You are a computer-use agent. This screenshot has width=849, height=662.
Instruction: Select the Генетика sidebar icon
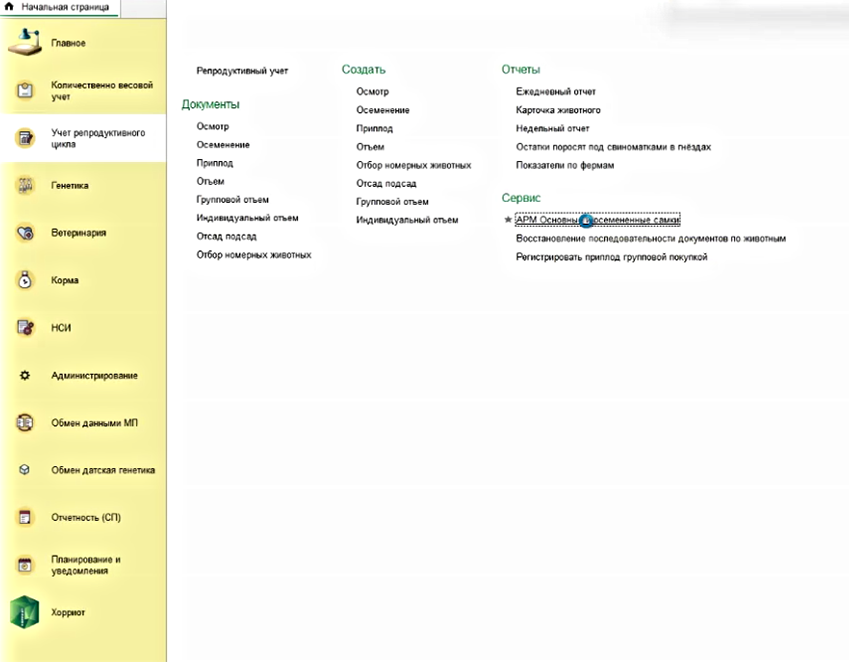pos(26,185)
